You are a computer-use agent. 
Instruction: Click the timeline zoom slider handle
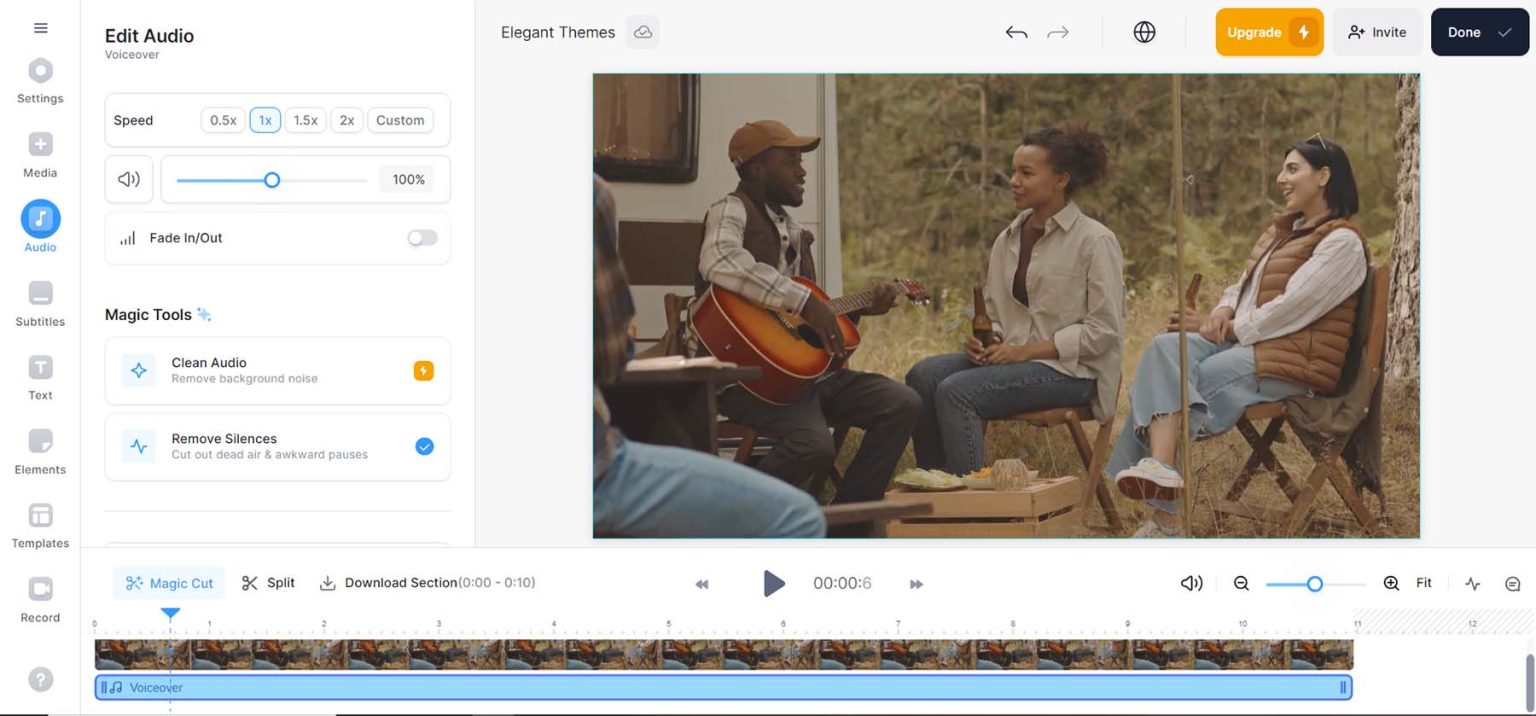[1315, 584]
